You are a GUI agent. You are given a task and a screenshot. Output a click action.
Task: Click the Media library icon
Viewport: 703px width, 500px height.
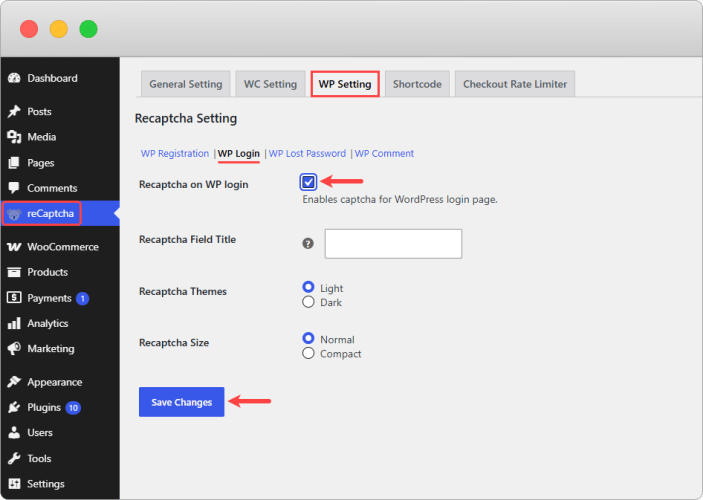(14, 137)
